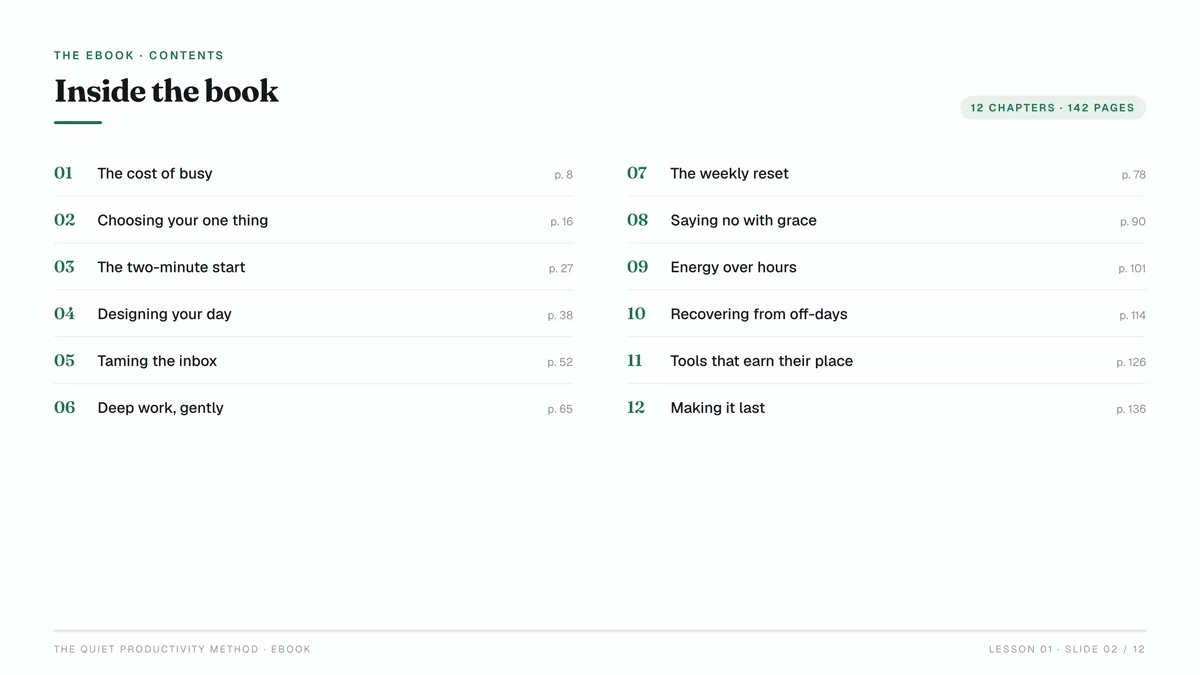Image resolution: width=1200 pixels, height=675 pixels.
Task: Open the Making it last chapter
Action: click(x=886, y=408)
